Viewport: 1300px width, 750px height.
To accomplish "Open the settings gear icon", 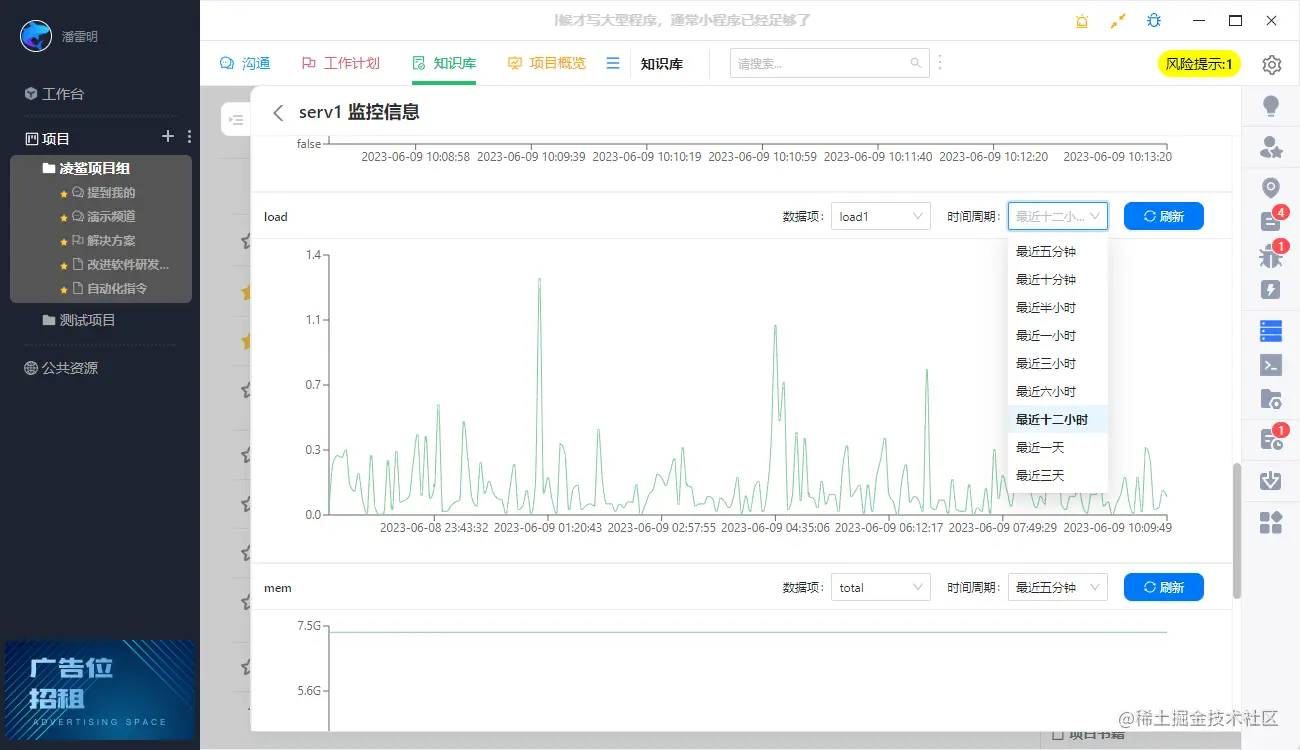I will tap(1271, 65).
